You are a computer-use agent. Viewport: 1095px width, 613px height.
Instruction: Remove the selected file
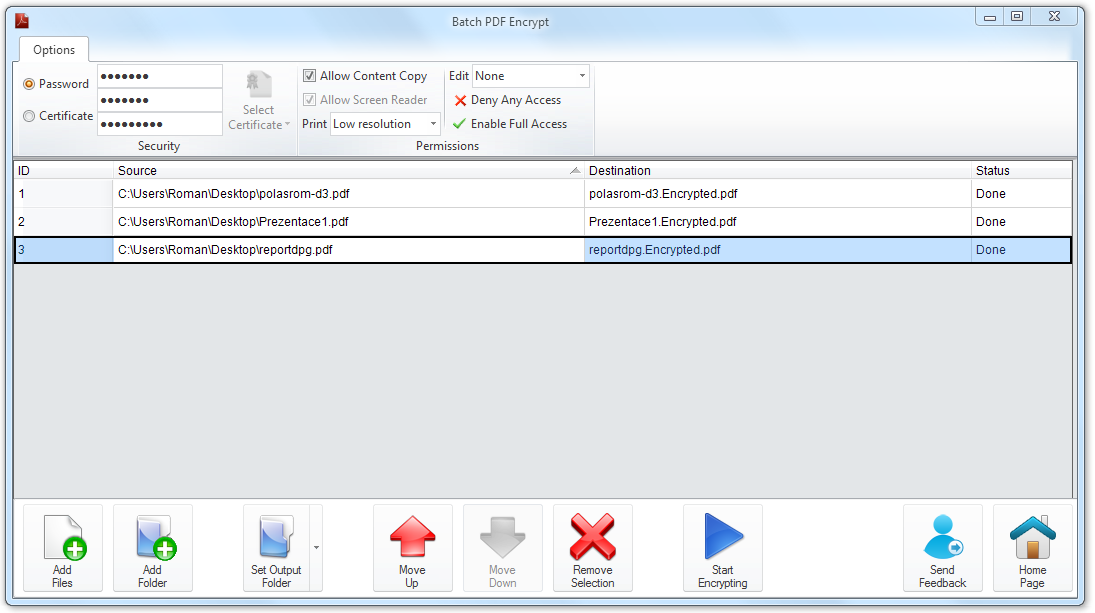point(593,548)
